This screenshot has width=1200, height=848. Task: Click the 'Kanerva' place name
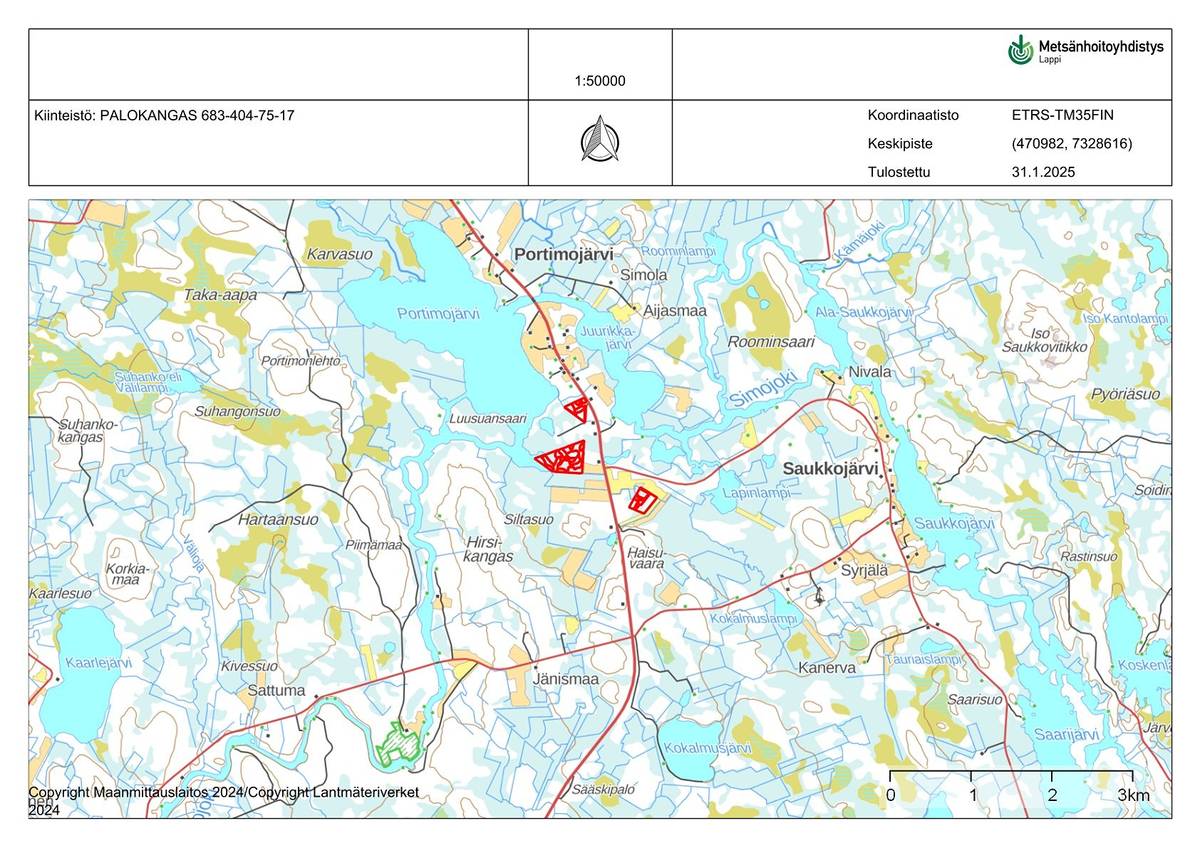[x=828, y=667]
